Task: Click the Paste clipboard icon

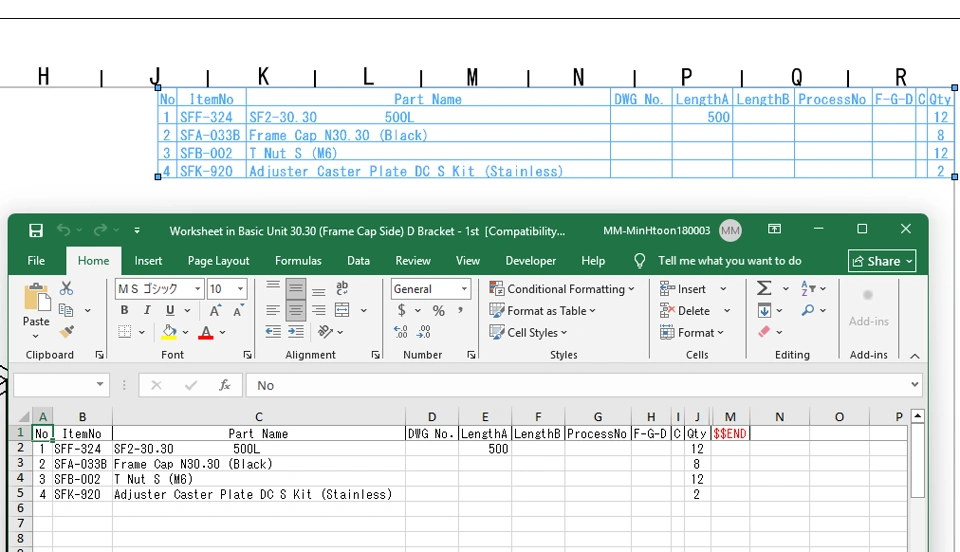Action: [x=36, y=298]
